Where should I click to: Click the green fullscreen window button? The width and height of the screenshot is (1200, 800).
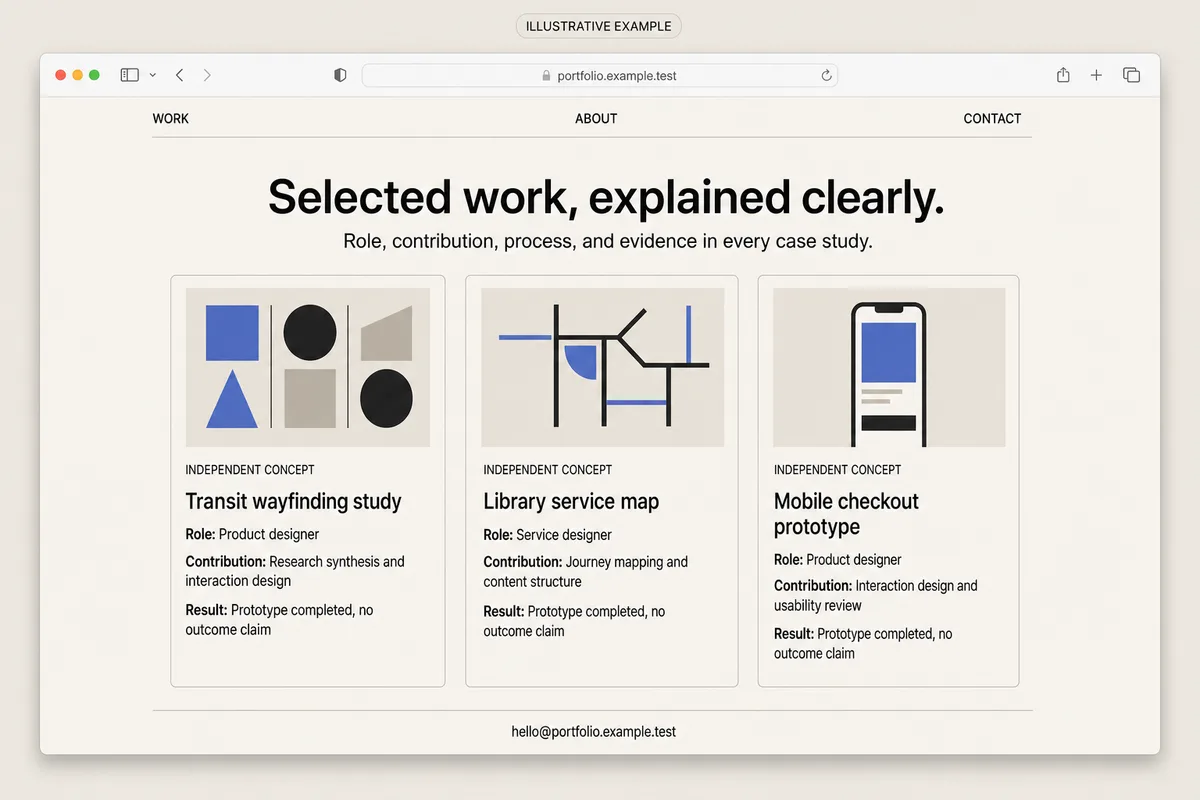94,75
